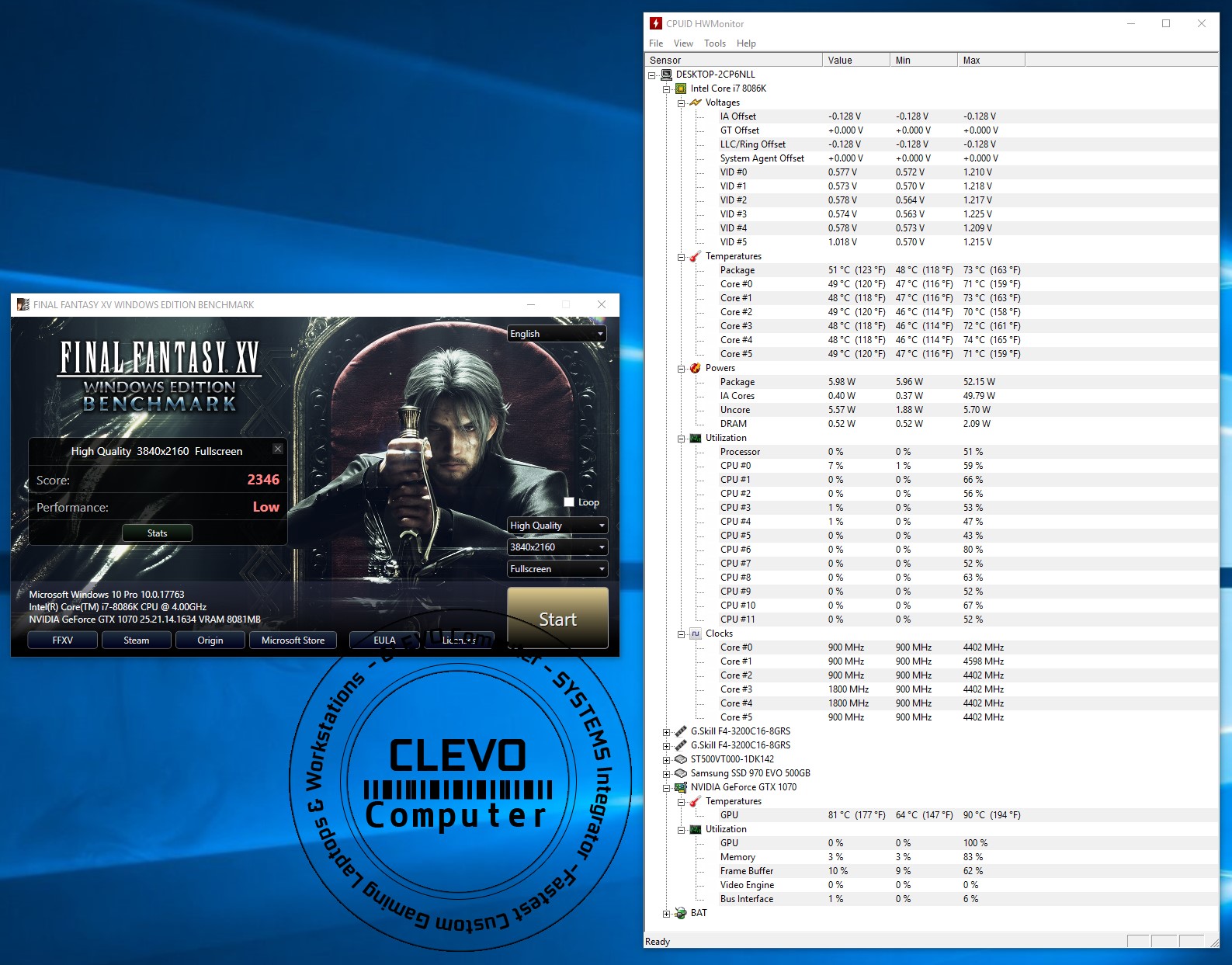Viewport: 1232px width, 965px height.
Task: Open the High Quality preset dropdown
Action: coord(557,526)
